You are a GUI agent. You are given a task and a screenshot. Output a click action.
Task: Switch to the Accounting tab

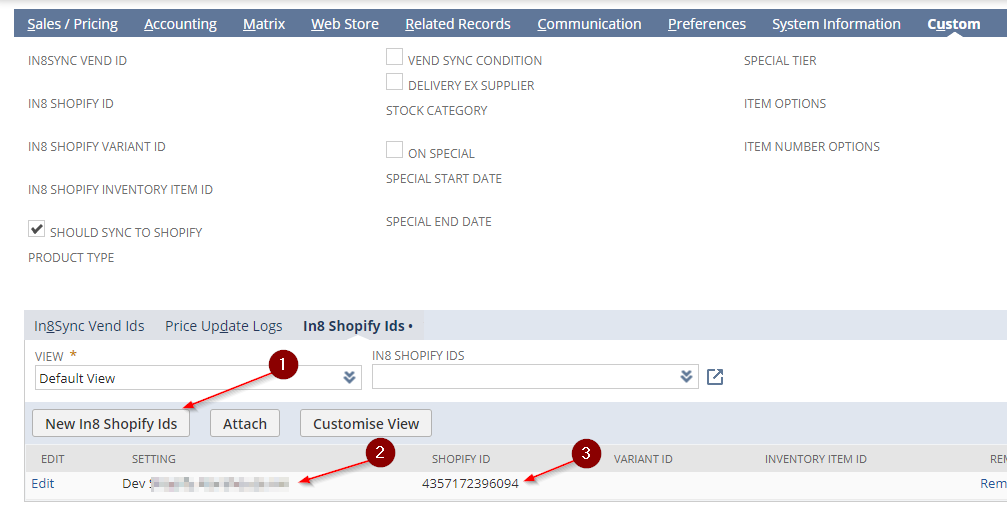180,24
